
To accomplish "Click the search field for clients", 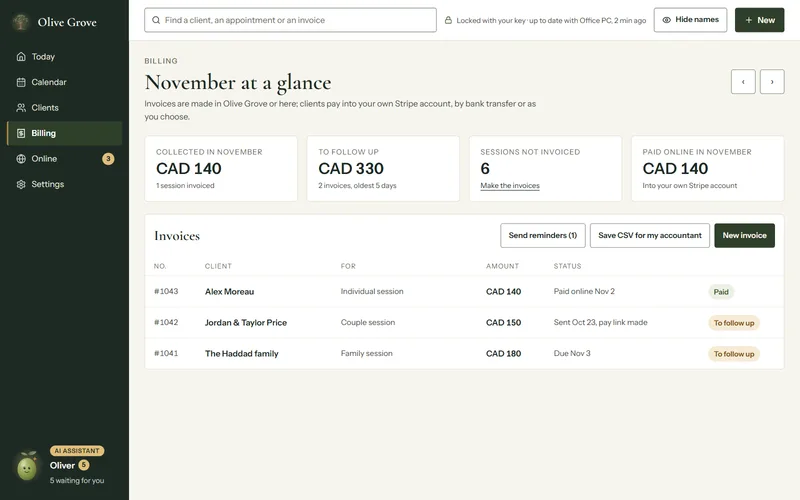I will click(290, 20).
